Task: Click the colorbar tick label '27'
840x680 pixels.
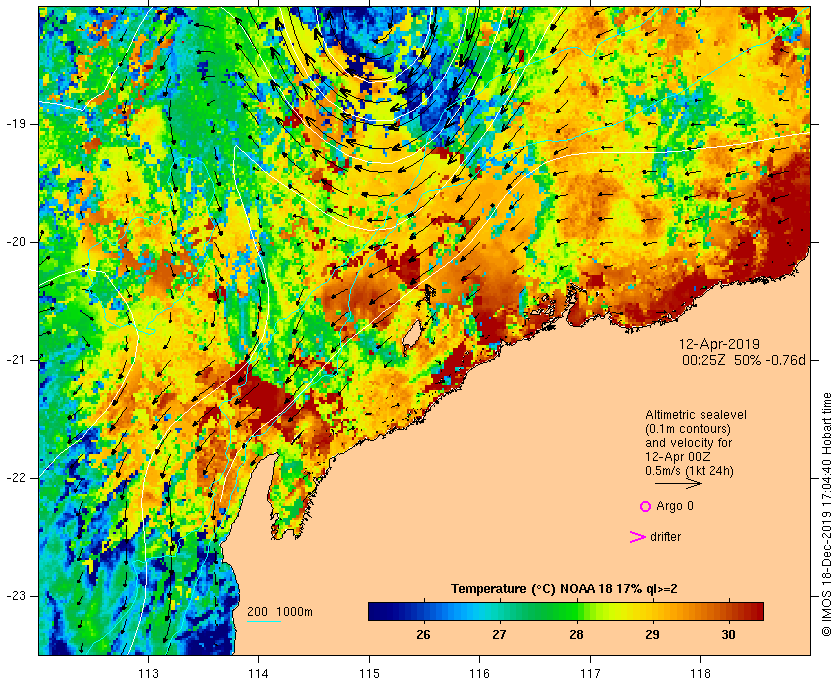Action: [499, 635]
